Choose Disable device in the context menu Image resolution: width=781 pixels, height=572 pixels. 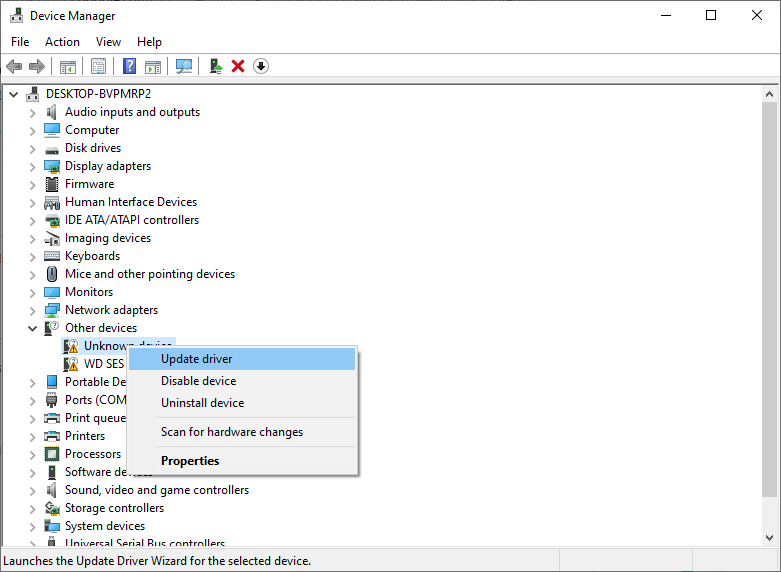point(242,381)
